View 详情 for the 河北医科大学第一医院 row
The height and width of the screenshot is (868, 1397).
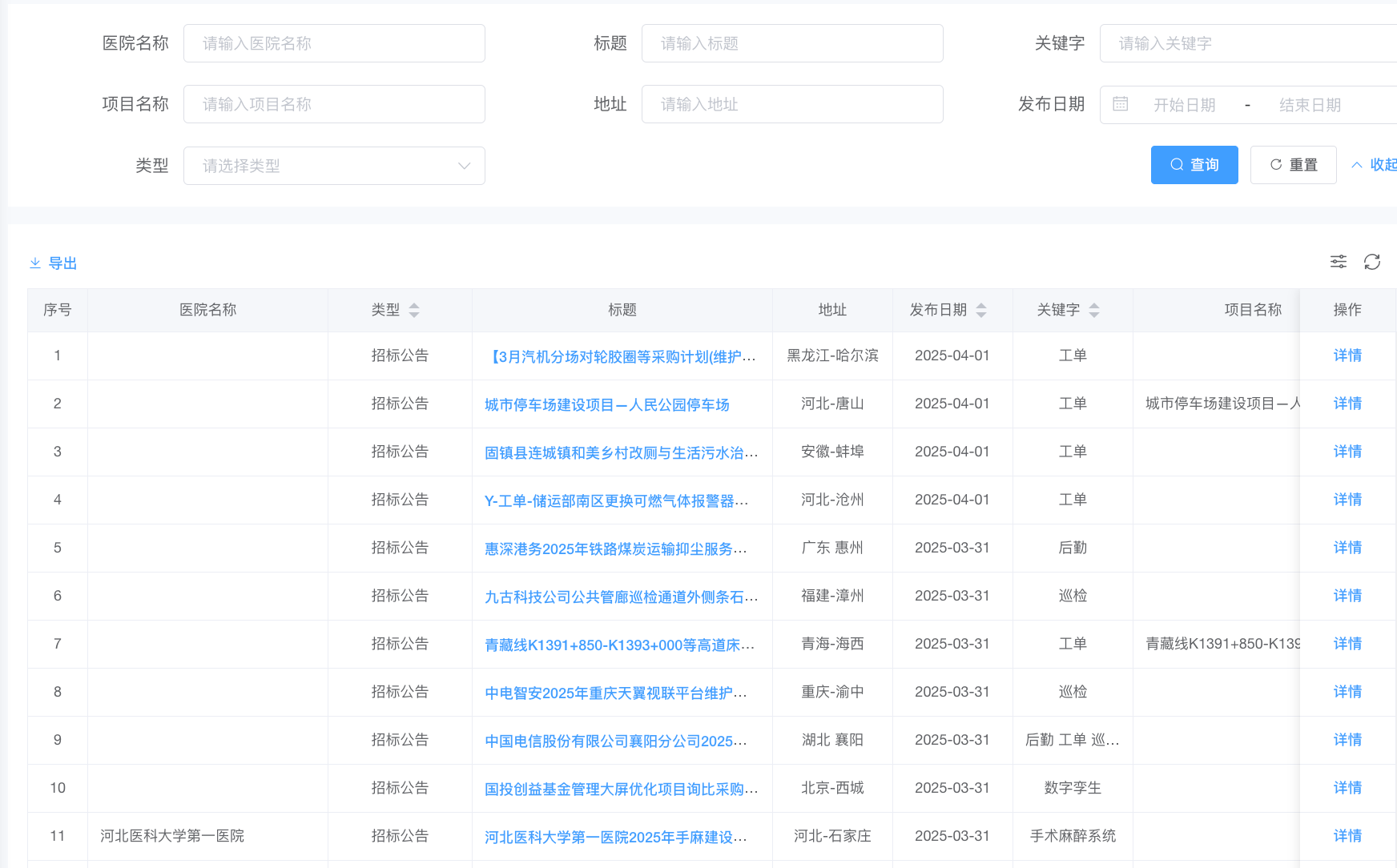1347,836
